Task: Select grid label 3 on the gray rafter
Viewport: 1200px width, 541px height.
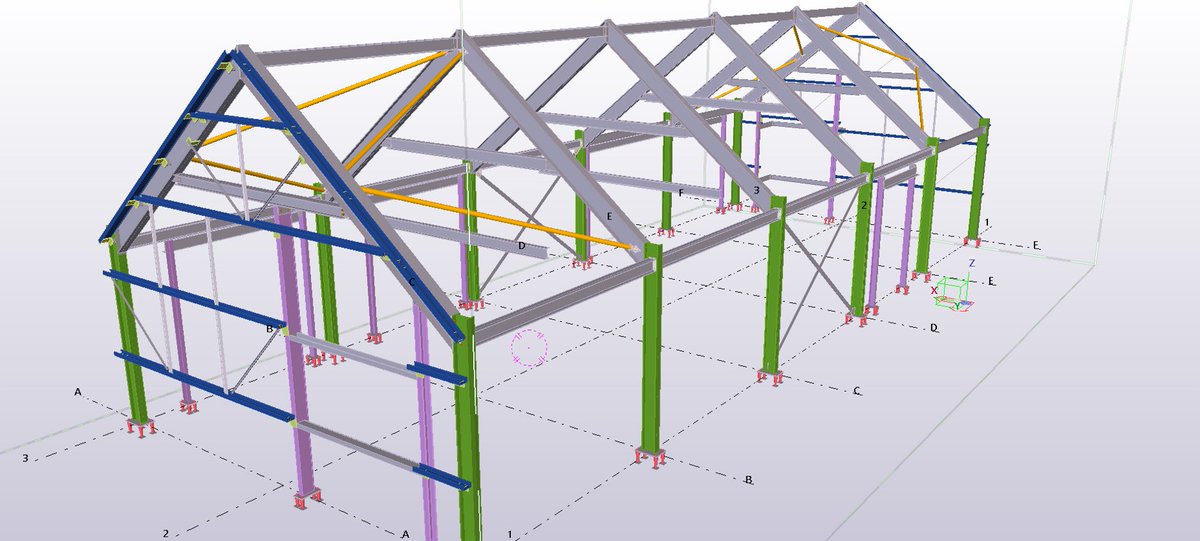Action: click(756, 190)
